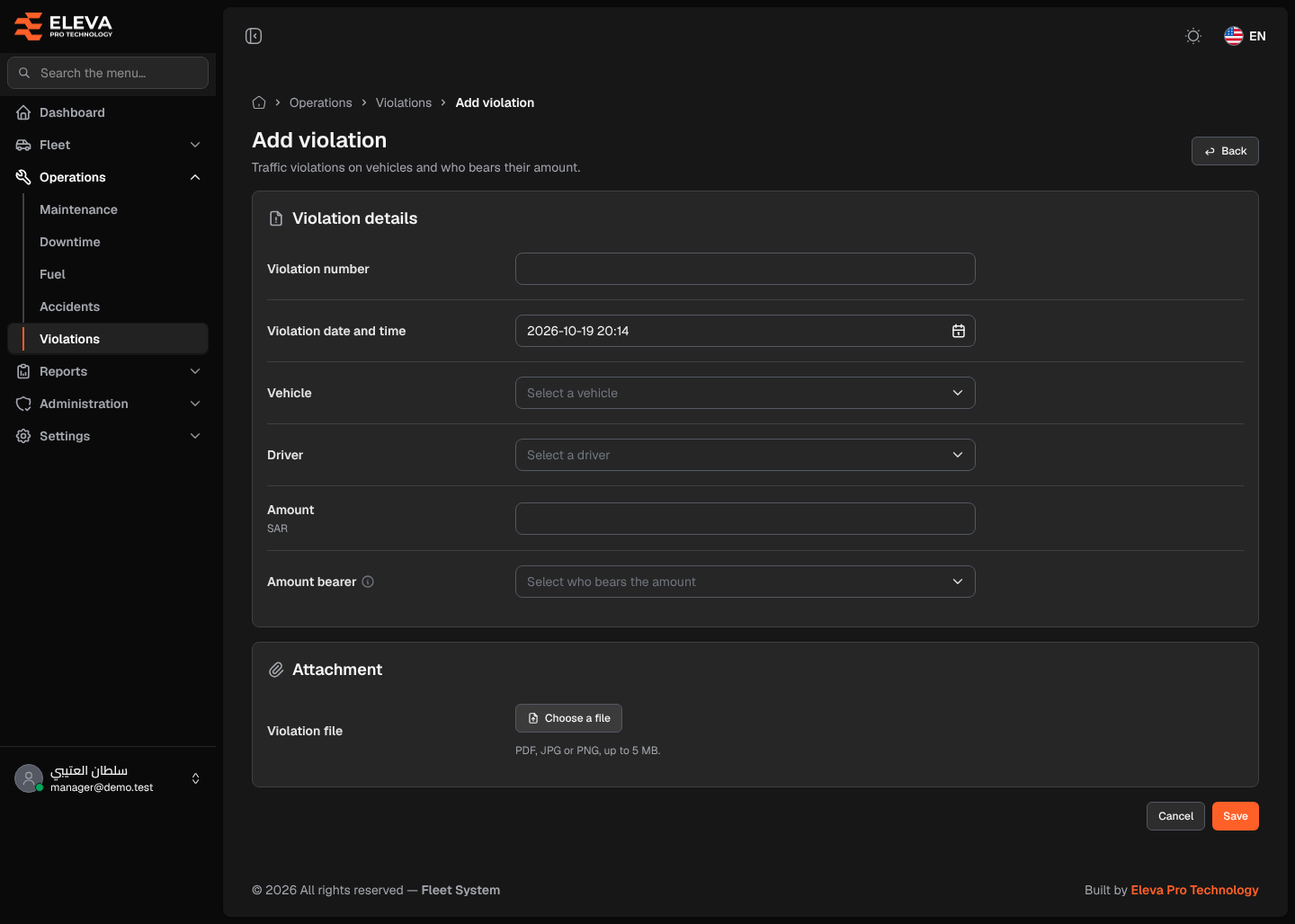
Task: Focus the Amount SAR input field
Action: coord(745,519)
